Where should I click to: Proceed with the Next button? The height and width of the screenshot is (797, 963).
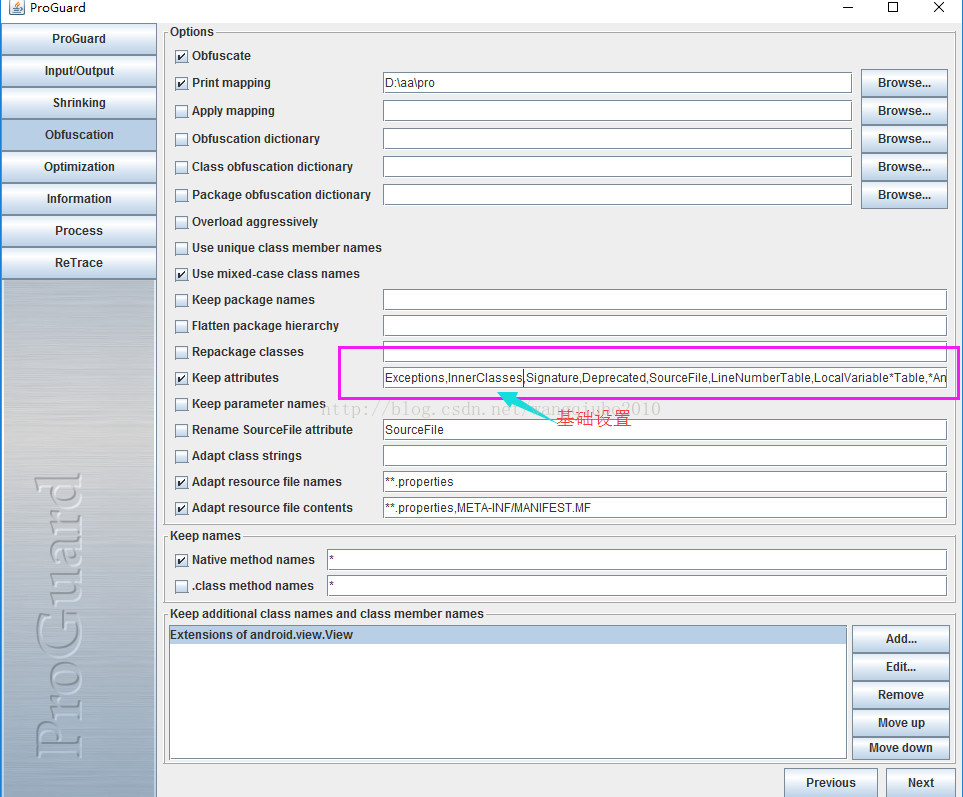click(x=921, y=782)
